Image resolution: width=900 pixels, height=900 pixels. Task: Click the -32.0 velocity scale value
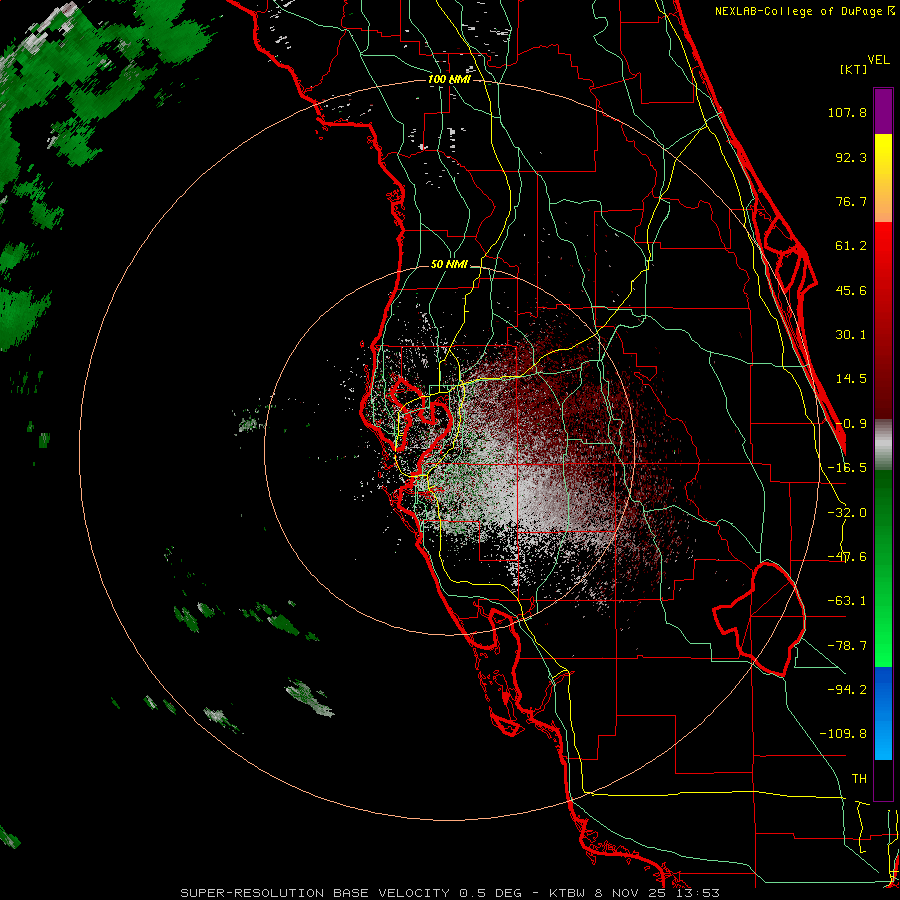(x=847, y=513)
